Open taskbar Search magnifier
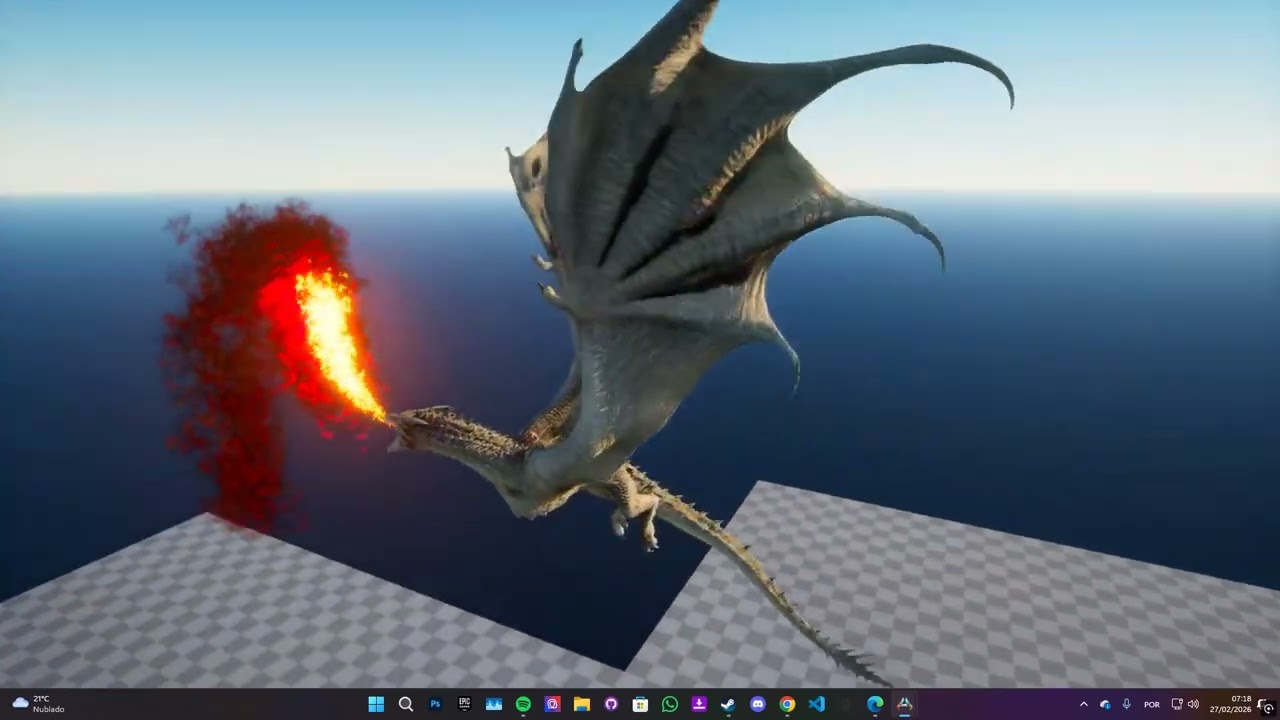 coord(405,704)
